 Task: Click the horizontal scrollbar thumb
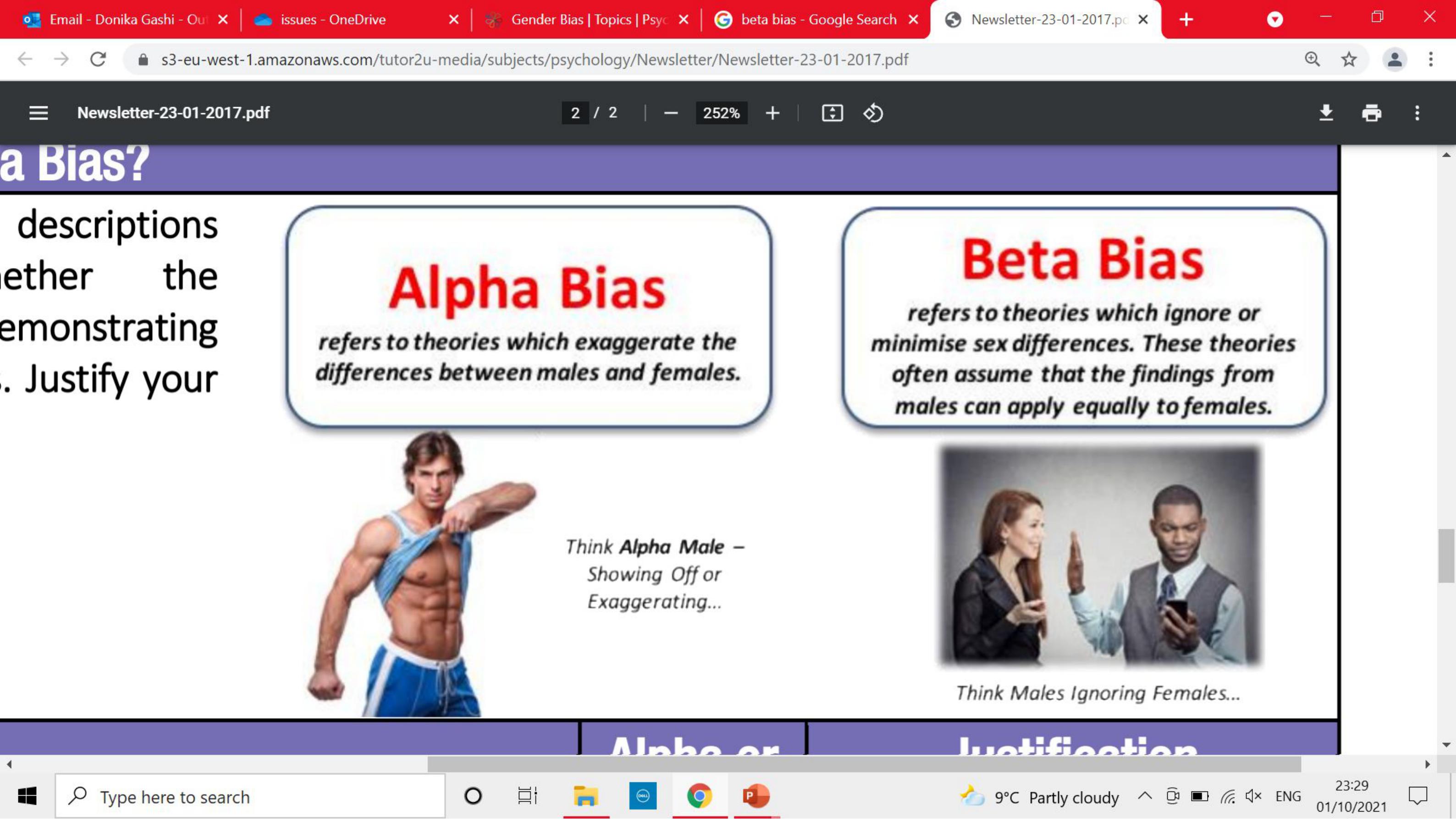[864, 764]
